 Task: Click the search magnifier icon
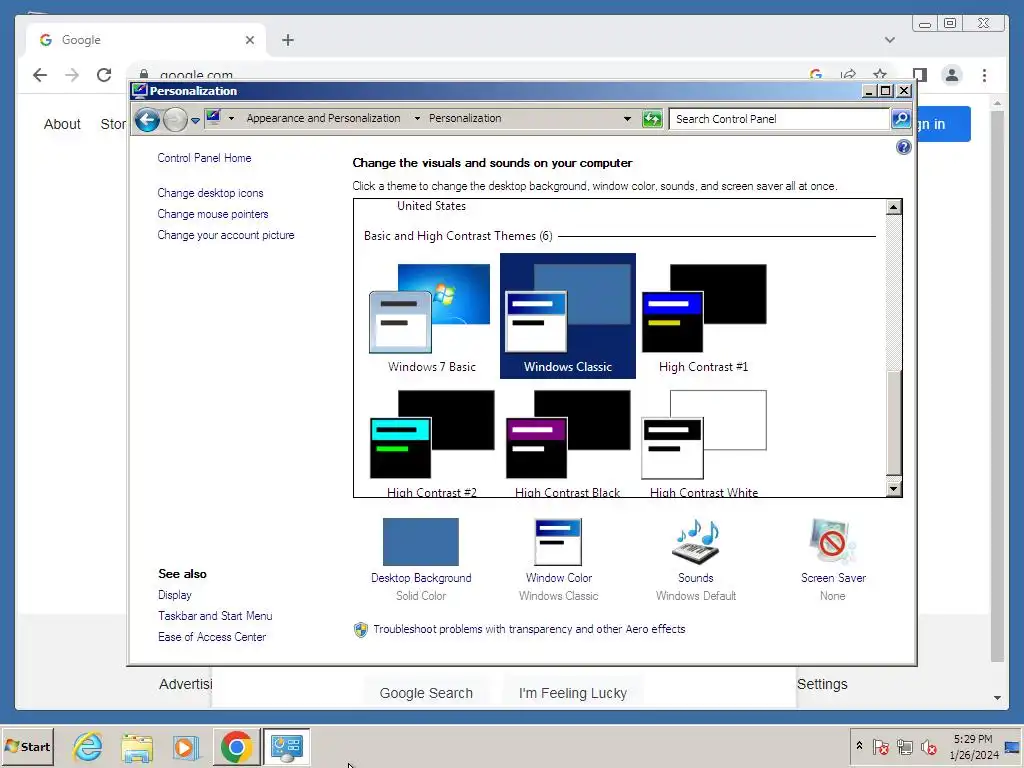(901, 119)
